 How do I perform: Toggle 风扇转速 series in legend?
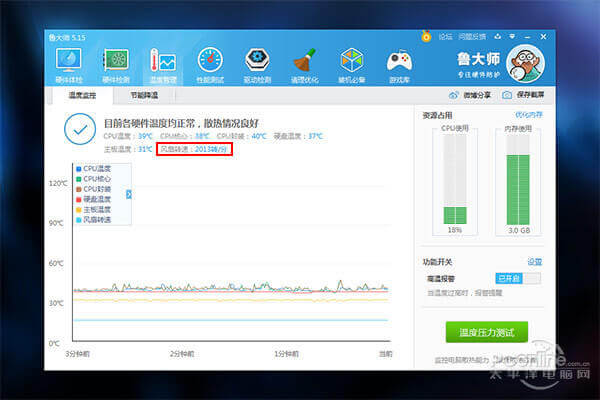coord(94,220)
